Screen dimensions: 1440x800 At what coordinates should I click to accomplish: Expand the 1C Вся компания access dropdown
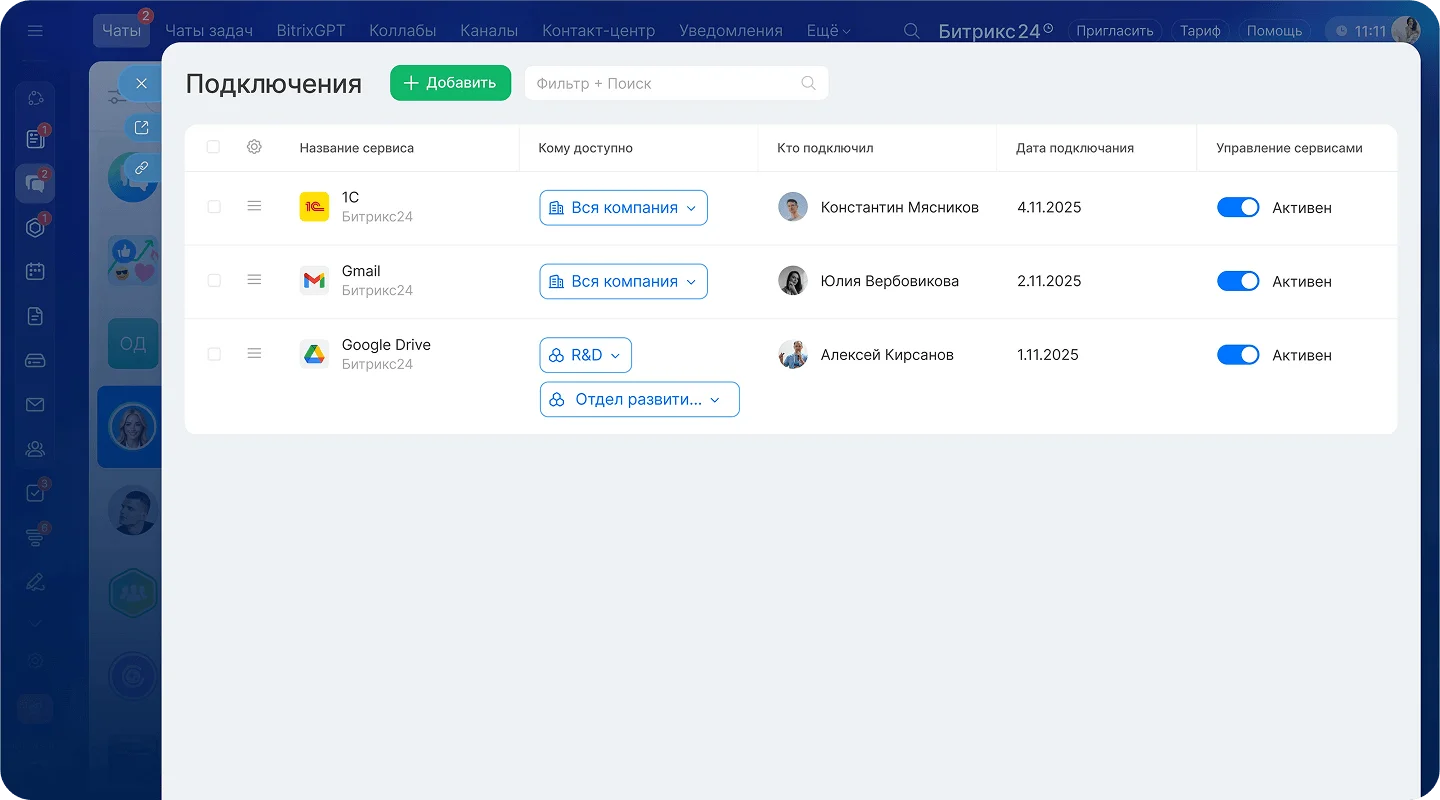(x=623, y=208)
